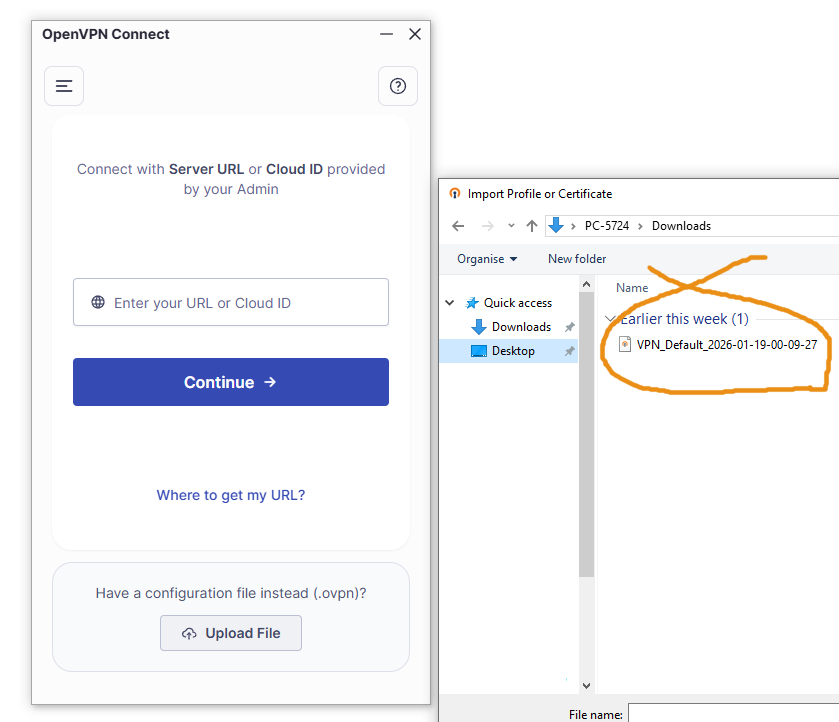The image size is (839, 722).
Task: Click PC-5724 in the address breadcrumb
Action: click(x=608, y=226)
